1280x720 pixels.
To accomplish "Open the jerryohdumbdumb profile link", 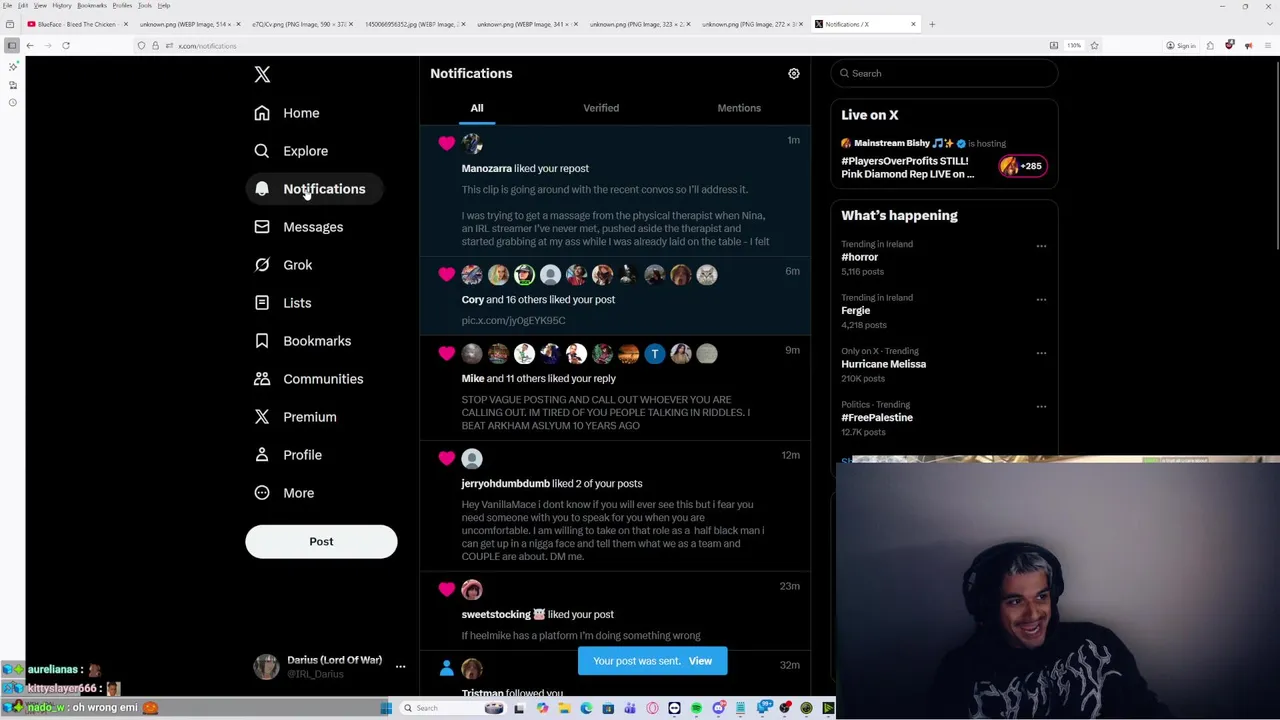I will pyautogui.click(x=505, y=483).
